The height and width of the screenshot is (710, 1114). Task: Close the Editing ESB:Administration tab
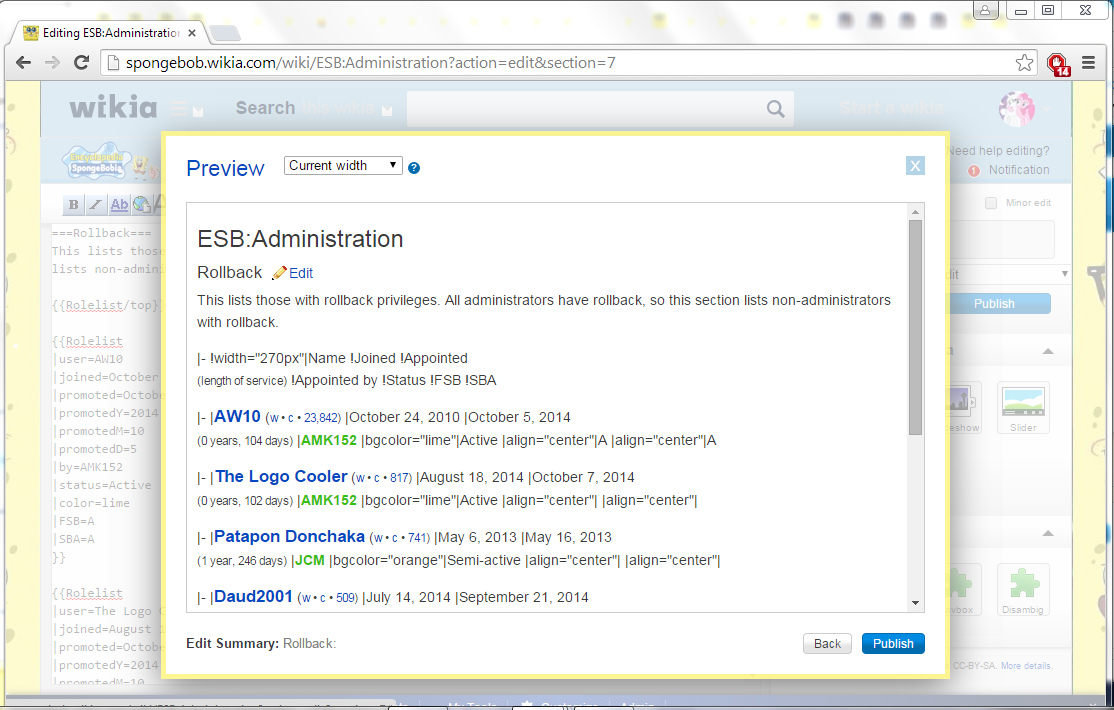click(192, 33)
